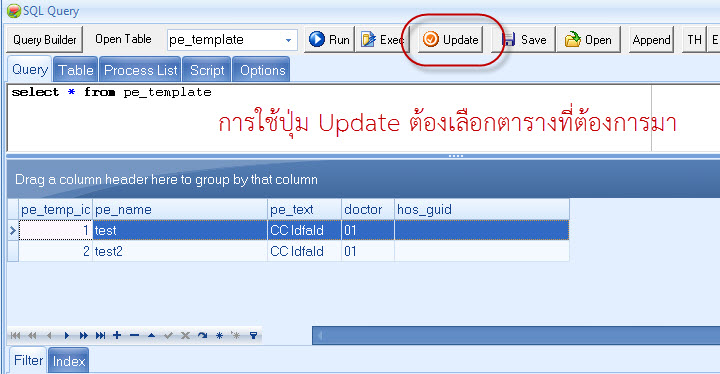
Task: Open grid filter funnel icon
Action: point(253,335)
